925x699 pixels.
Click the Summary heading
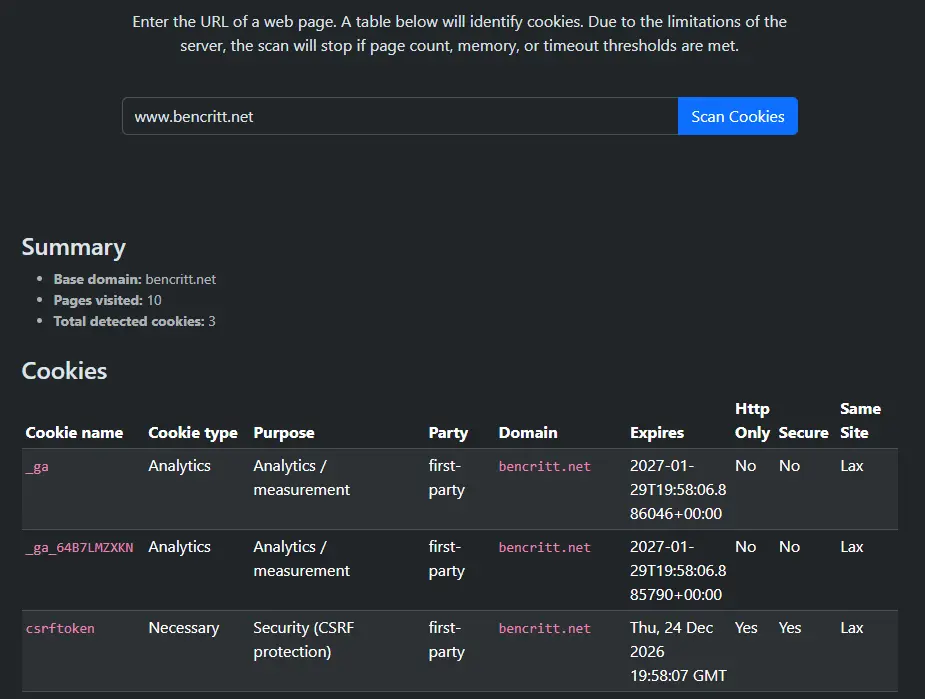(74, 247)
